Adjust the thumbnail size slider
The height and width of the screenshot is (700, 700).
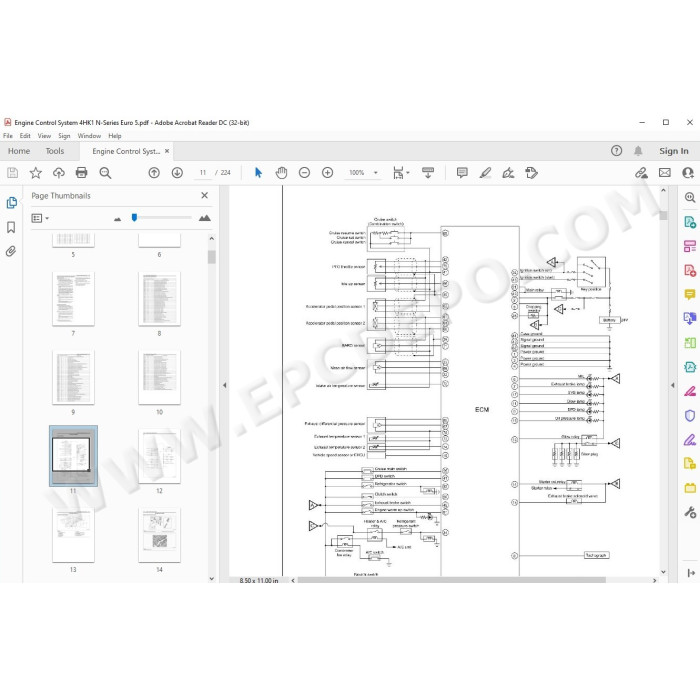[x=134, y=217]
